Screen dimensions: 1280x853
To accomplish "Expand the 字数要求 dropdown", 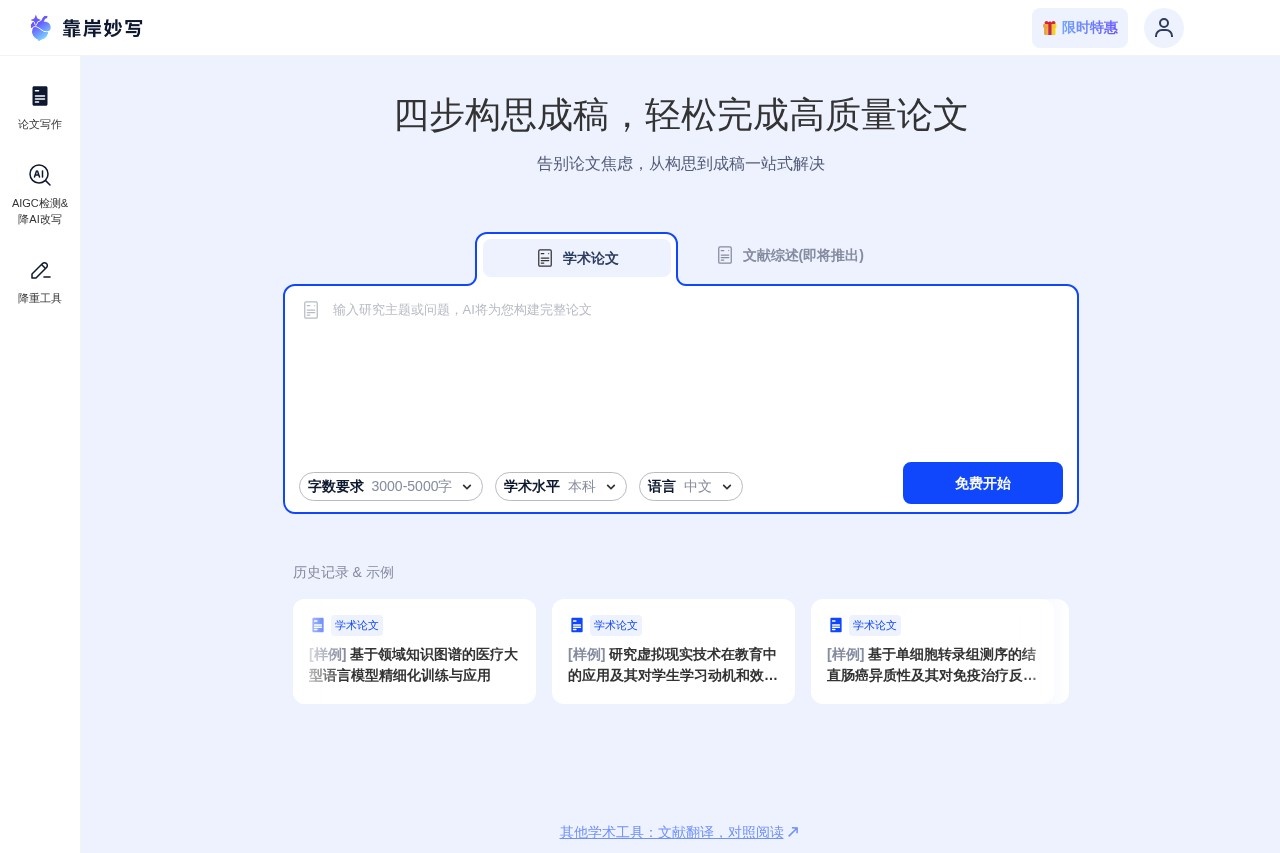I will click(x=390, y=487).
